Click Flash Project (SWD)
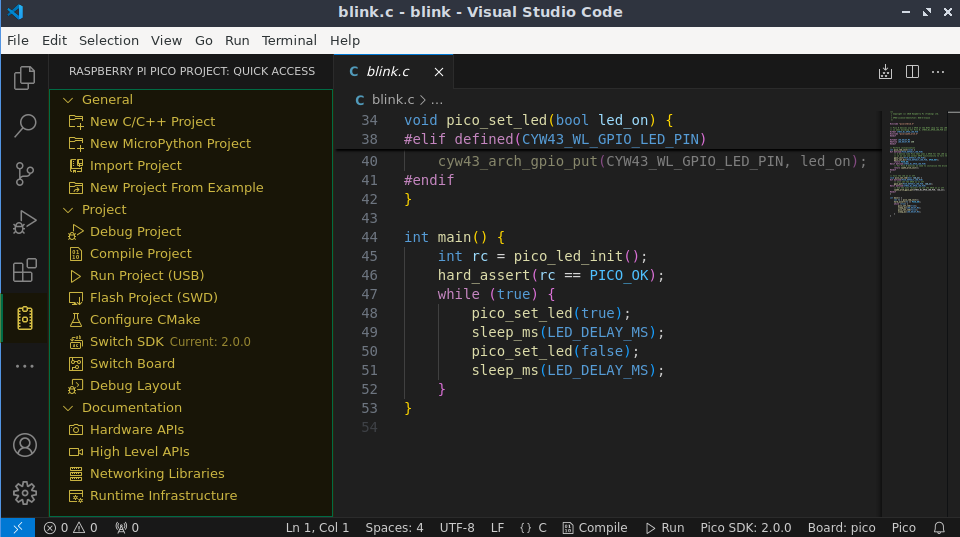The width and height of the screenshot is (960, 537). coord(191,298)
